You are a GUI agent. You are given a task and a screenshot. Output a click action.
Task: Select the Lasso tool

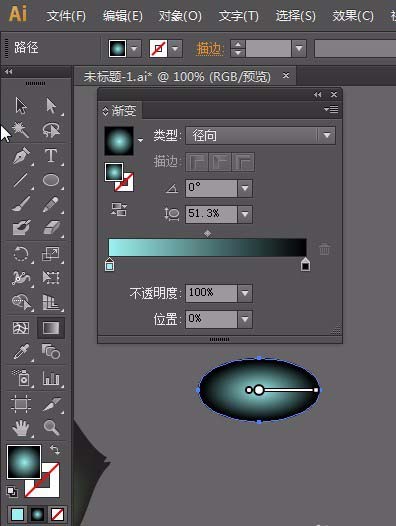(x=51, y=130)
